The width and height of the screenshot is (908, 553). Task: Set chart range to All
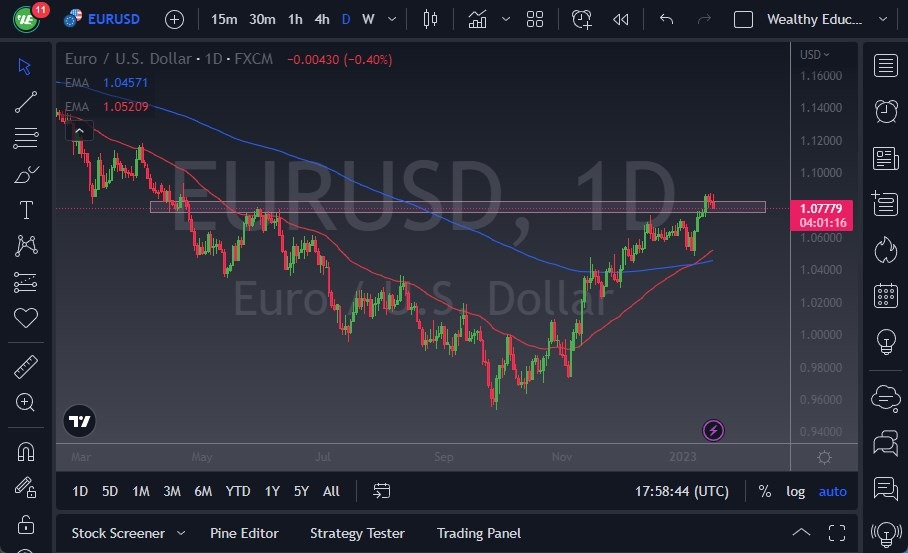(x=331, y=491)
